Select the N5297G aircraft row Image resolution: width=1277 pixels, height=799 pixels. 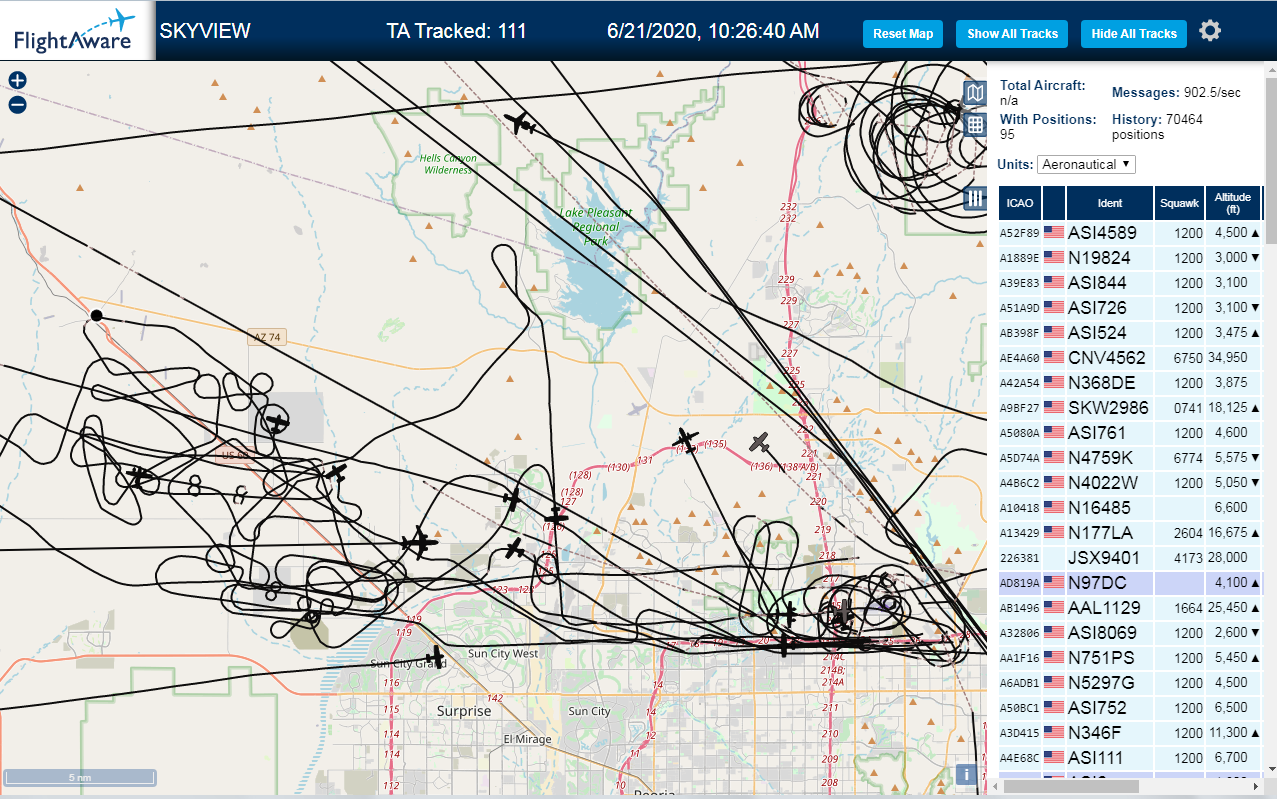[1131, 683]
